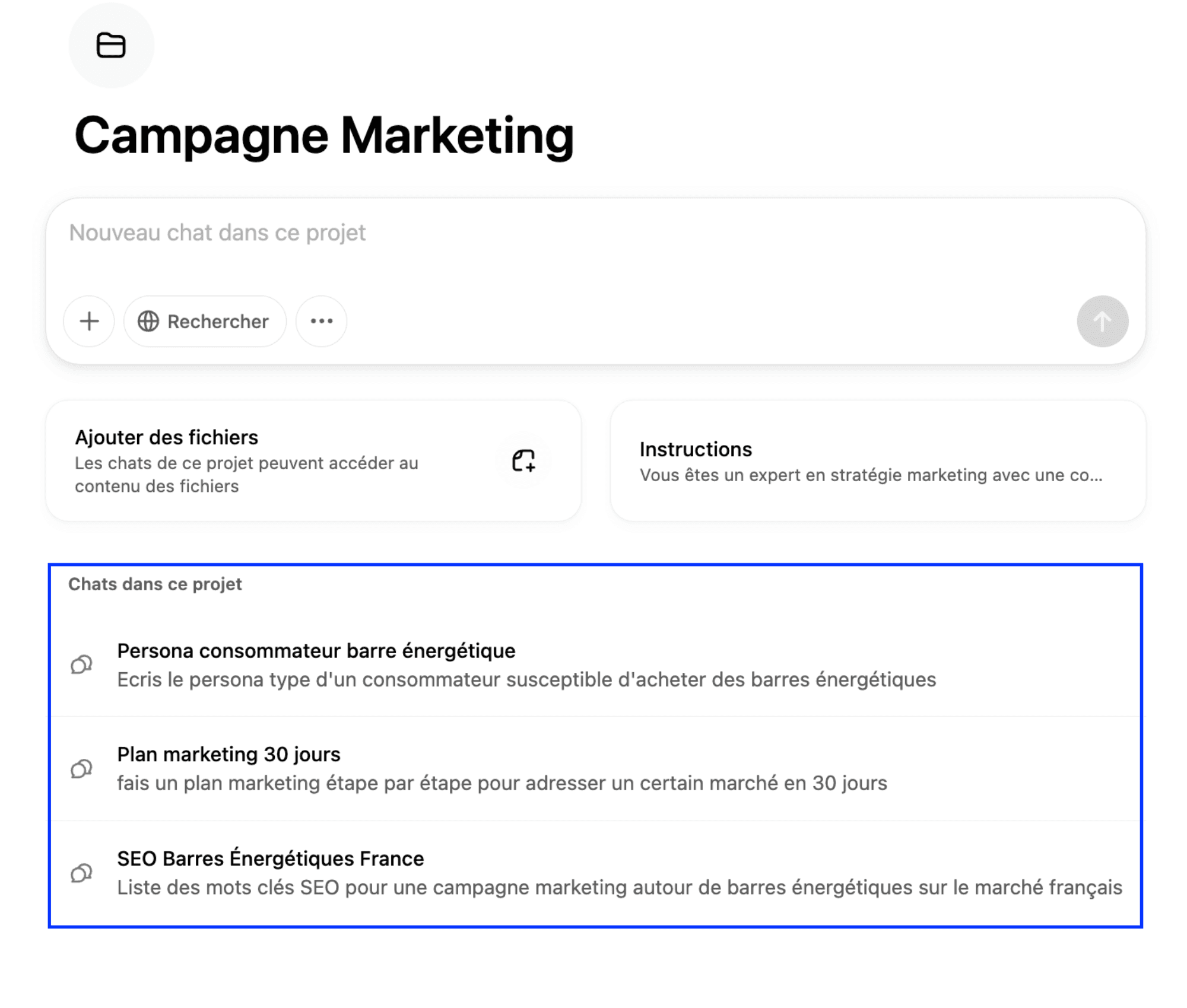
Task: Click the plus attachment button
Action: click(89, 322)
